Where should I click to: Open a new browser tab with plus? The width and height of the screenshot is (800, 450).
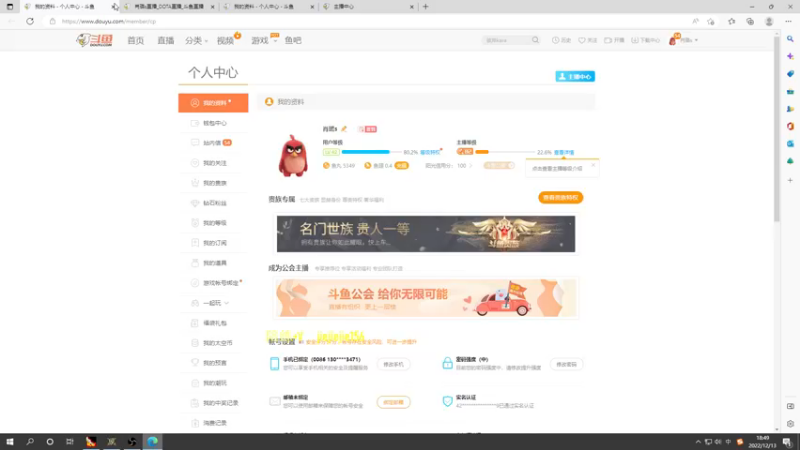point(426,7)
